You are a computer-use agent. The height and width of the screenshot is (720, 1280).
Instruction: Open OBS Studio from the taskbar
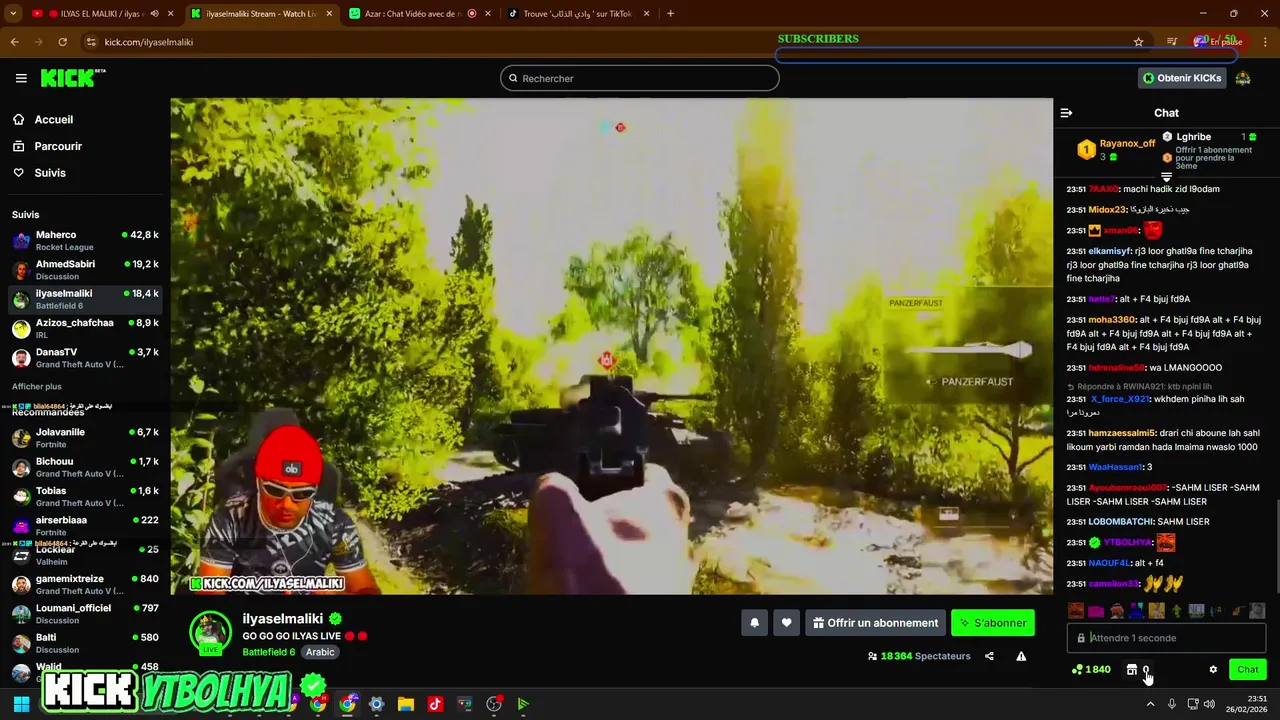[x=493, y=704]
